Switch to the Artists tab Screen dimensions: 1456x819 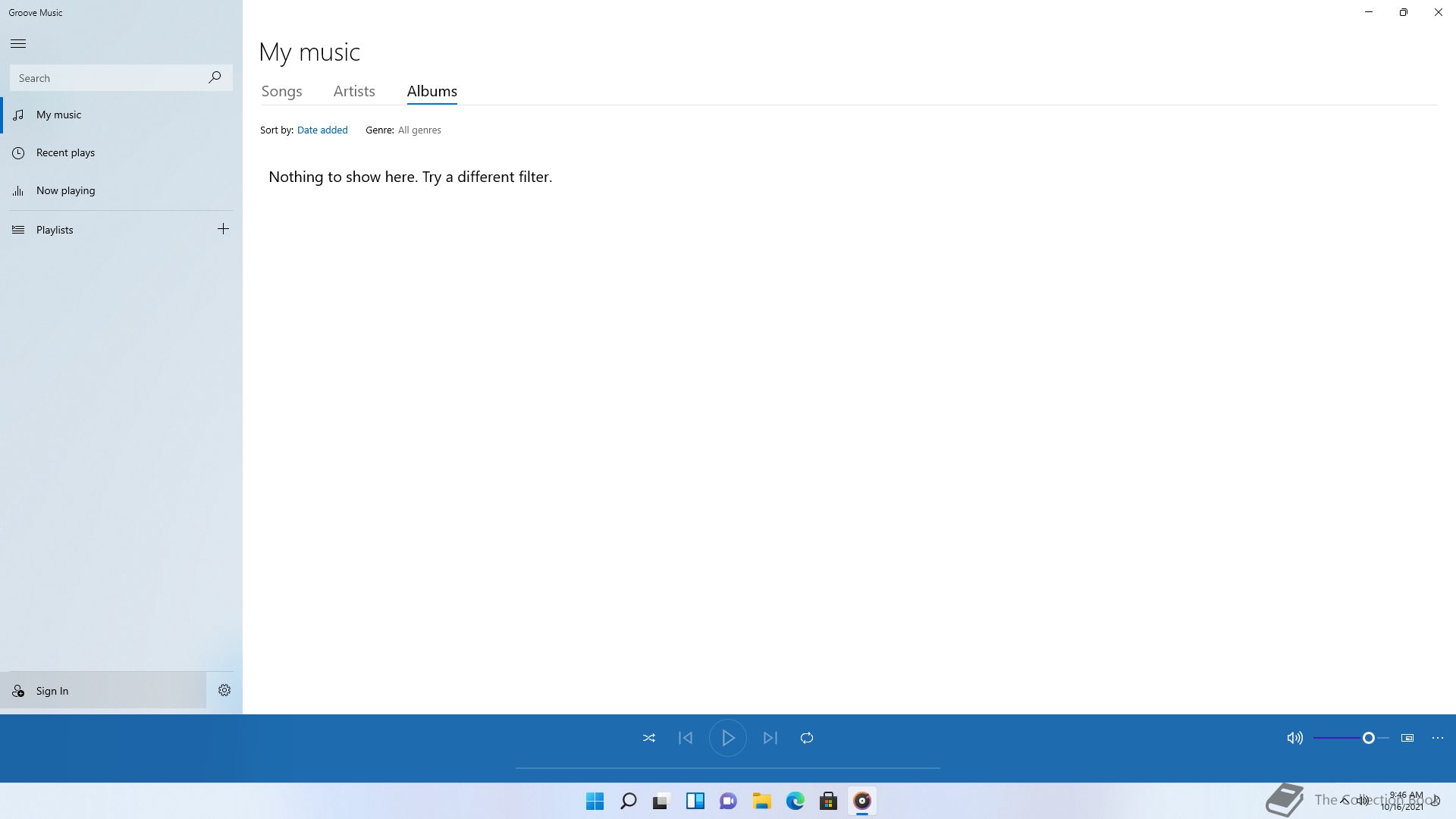354,91
